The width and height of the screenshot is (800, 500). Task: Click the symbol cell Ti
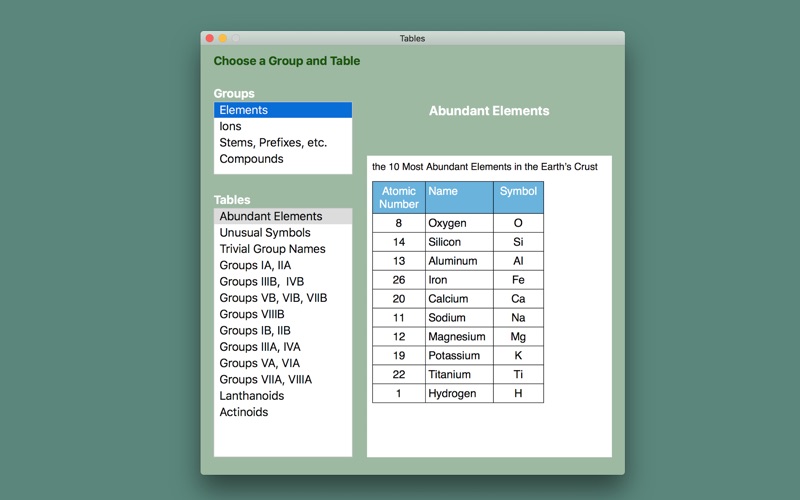518,374
